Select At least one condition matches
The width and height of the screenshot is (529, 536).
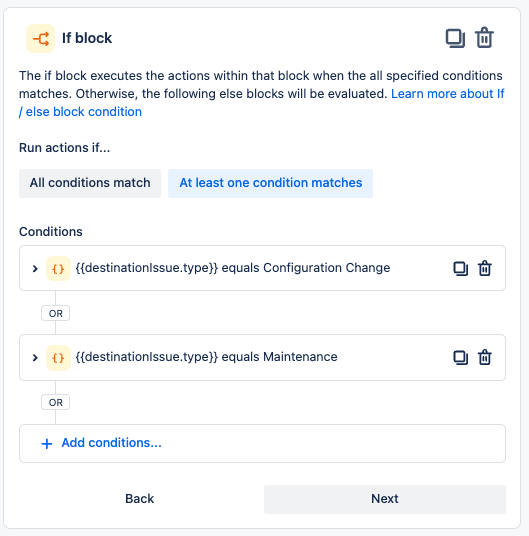pyautogui.click(x=270, y=183)
